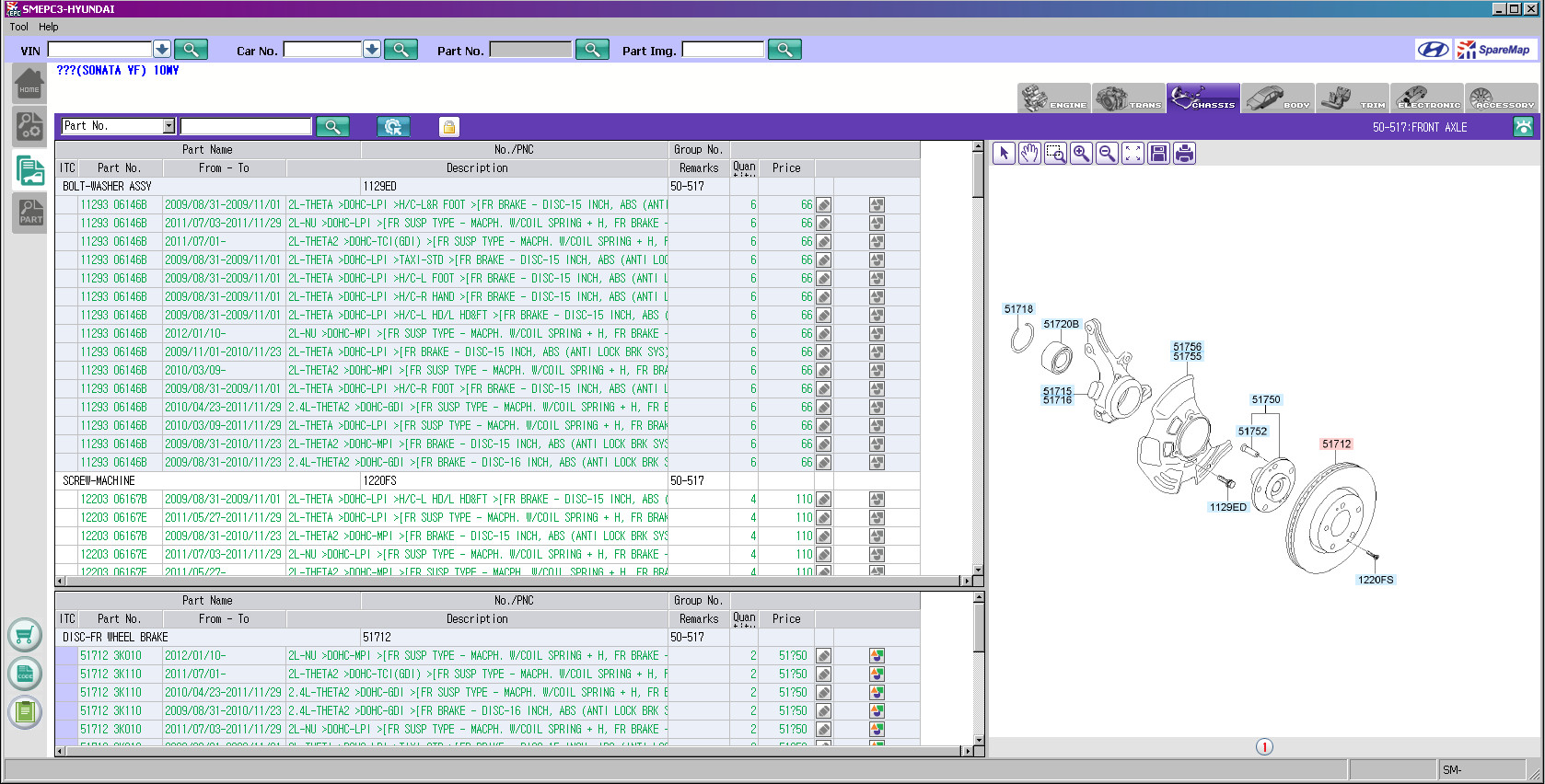Viewport: 1545px width, 784px height.
Task: Toggle the eye view button beside FRONT AXLE
Action: (1523, 127)
